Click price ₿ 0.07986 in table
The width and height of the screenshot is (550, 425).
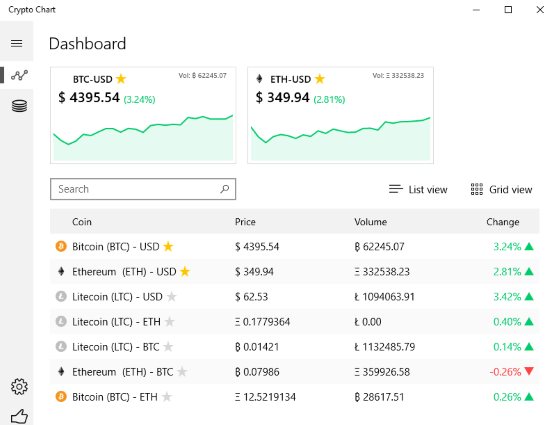257,372
